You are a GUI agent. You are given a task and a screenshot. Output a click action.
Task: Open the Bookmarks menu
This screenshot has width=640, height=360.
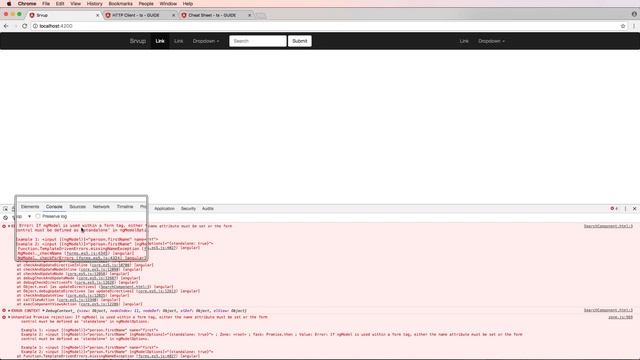pyautogui.click(x=120, y=4)
